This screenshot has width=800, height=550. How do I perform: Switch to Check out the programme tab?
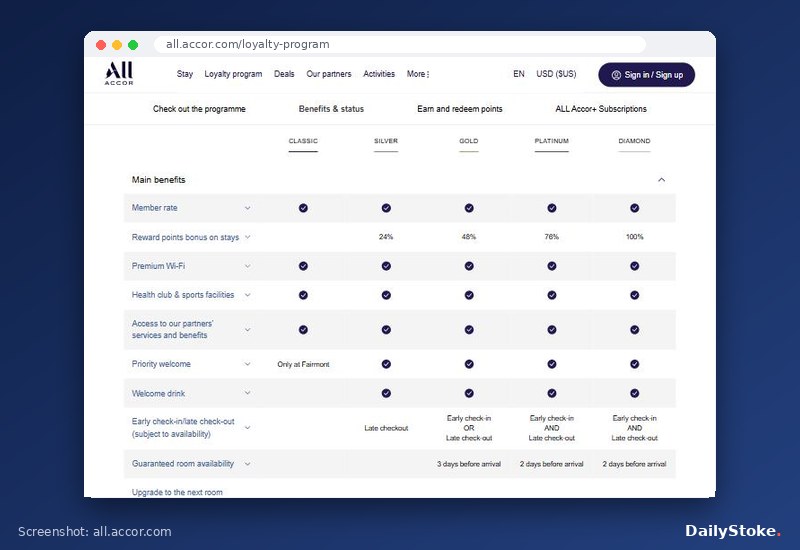[x=199, y=109]
